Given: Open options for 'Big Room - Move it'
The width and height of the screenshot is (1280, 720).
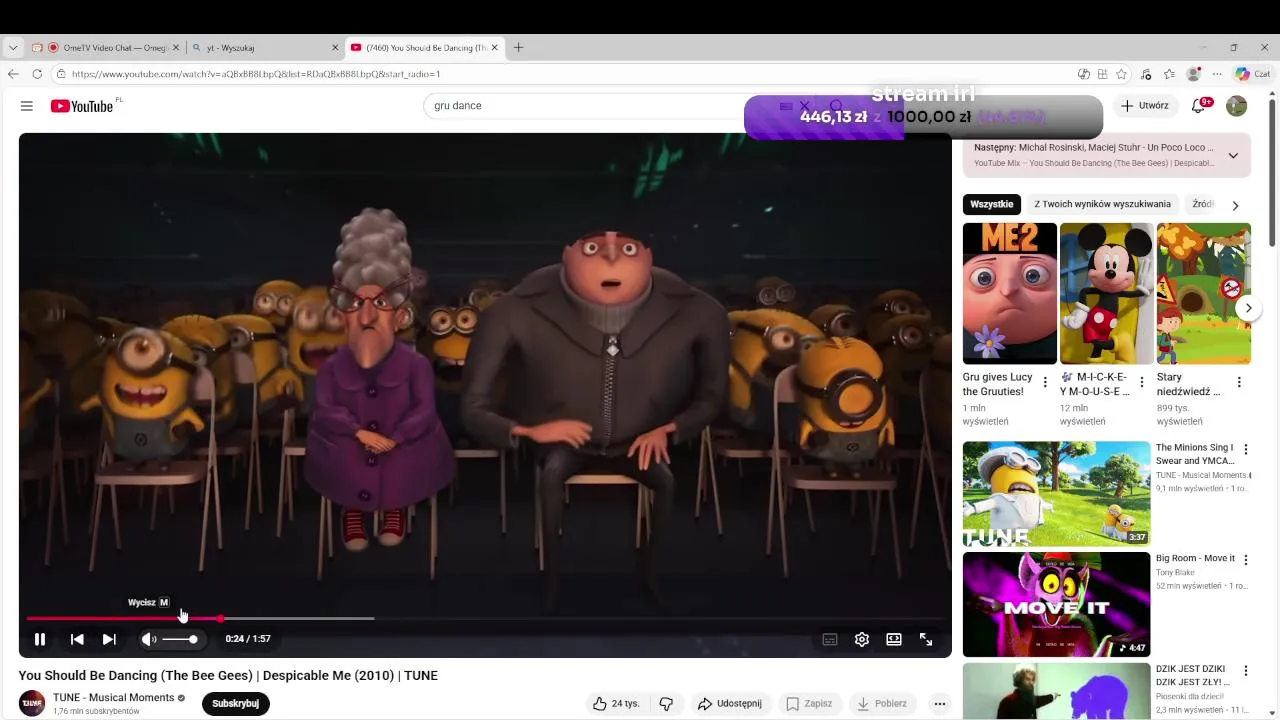Looking at the screenshot, I should tap(1245, 560).
